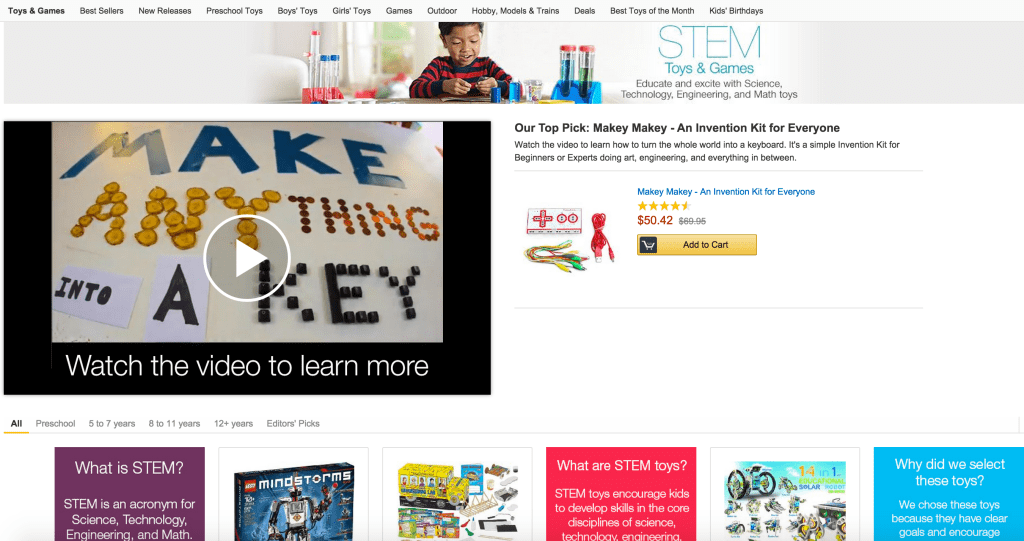
Task: Select the Preschool age tab
Action: (x=56, y=423)
